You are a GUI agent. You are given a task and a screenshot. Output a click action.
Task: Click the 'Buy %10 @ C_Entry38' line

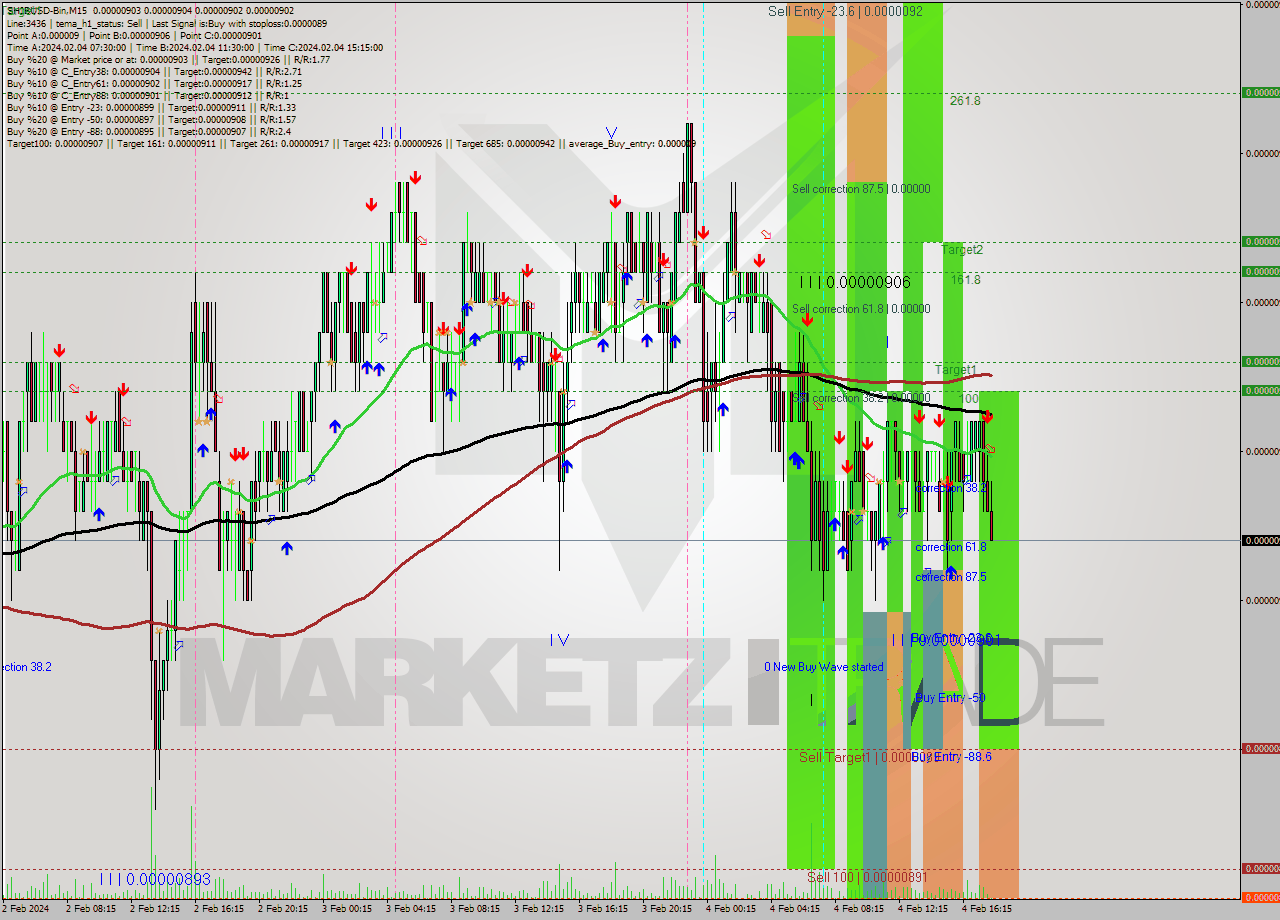[x=154, y=71]
